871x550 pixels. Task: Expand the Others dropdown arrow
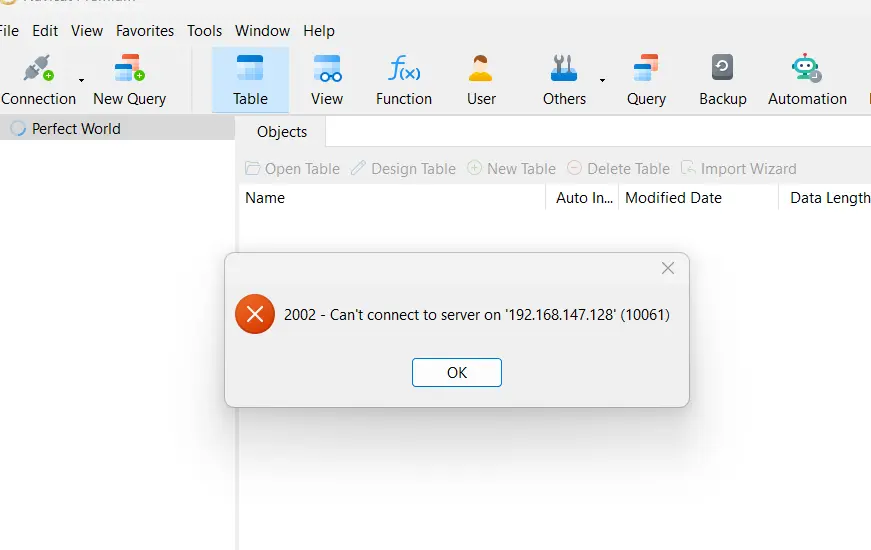tap(602, 81)
